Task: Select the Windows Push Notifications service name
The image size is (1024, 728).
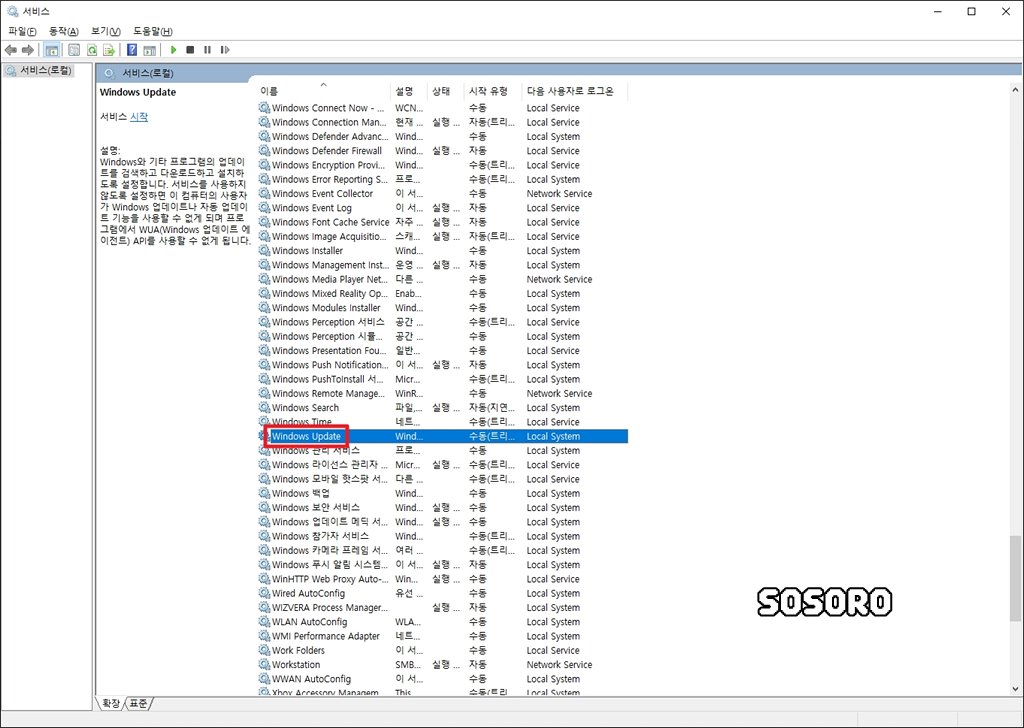Action: pyautogui.click(x=330, y=364)
